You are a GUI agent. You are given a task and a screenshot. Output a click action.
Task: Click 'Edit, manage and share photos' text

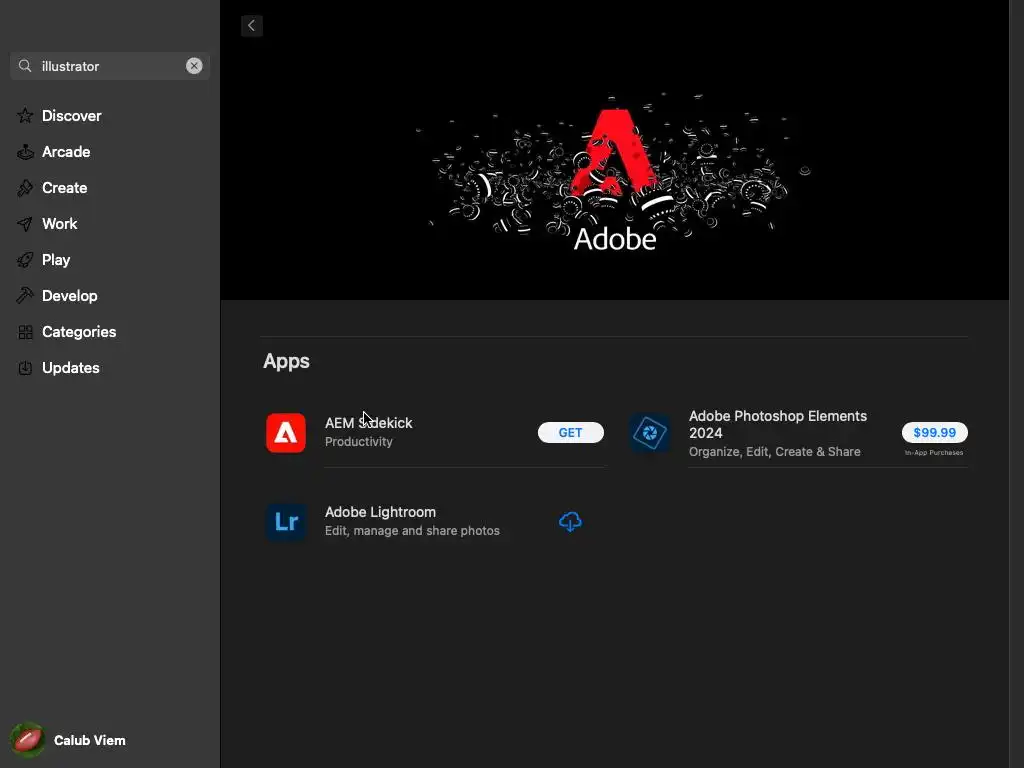tap(412, 531)
